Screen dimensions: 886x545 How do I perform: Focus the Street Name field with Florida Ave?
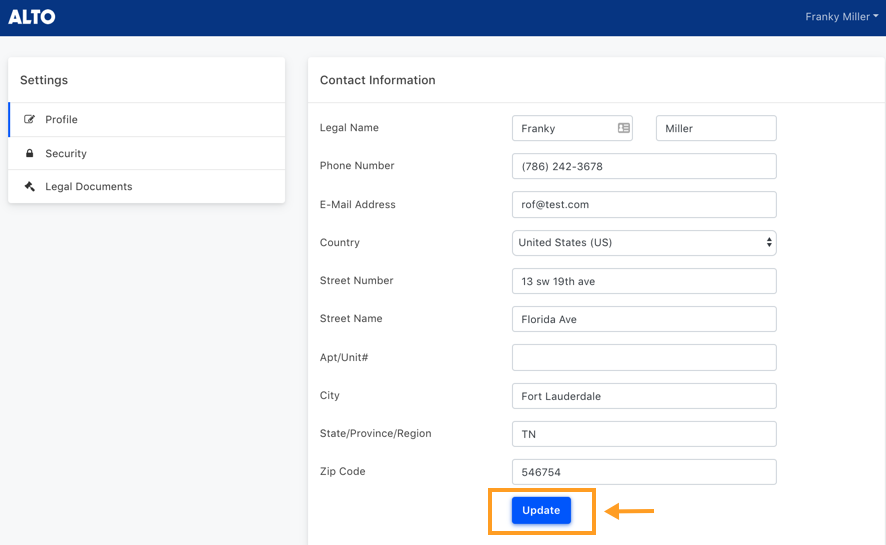point(644,319)
